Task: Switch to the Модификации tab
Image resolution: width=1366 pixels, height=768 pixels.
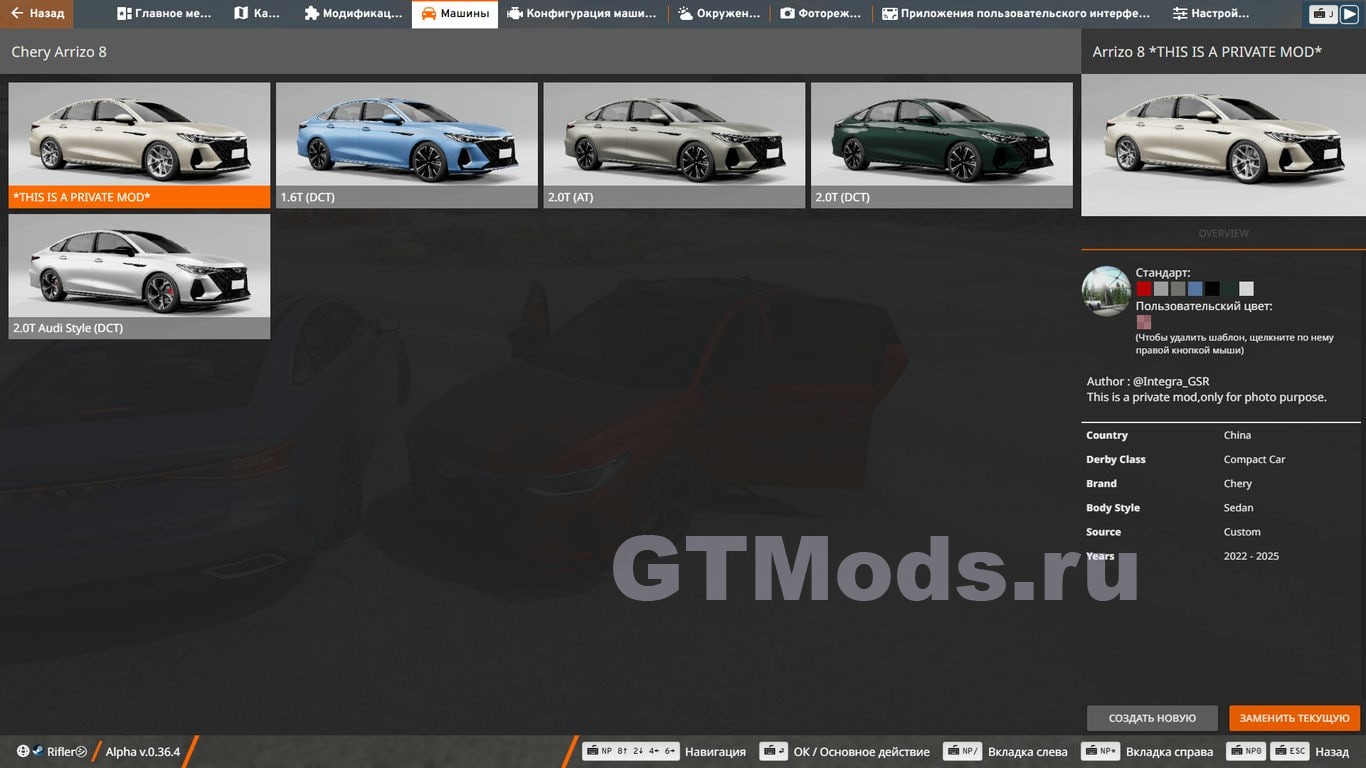Action: 353,14
